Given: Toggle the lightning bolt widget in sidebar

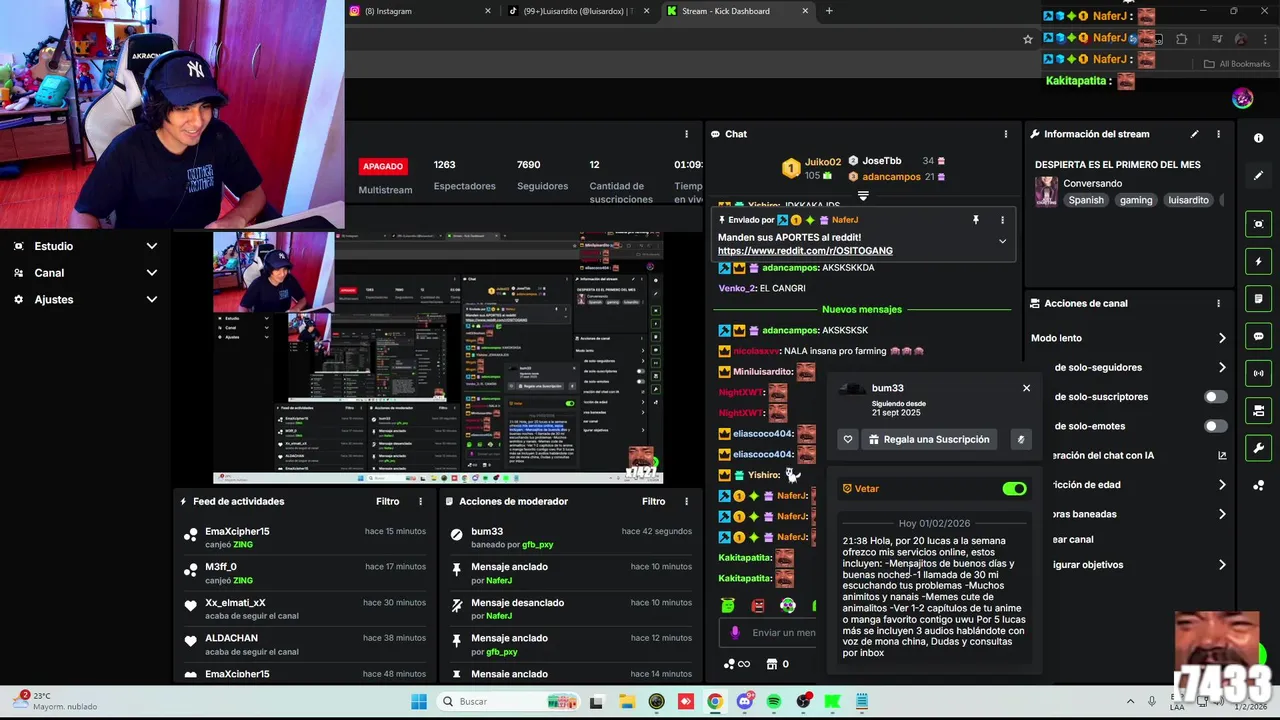Looking at the screenshot, I should [x=1258, y=262].
